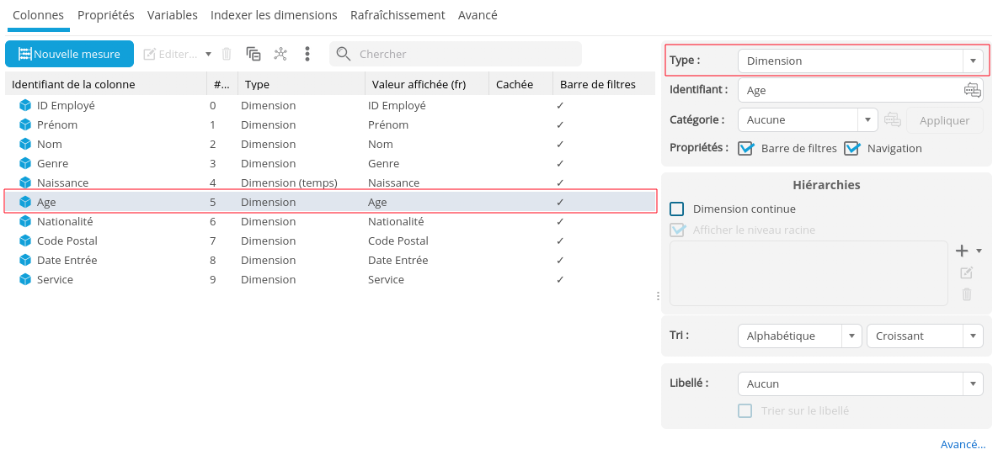
Task: Open the three-dot more options menu
Action: tap(307, 54)
